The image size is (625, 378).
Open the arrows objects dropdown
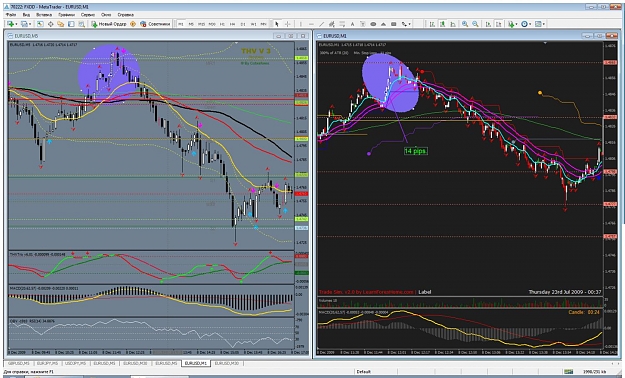point(409,24)
